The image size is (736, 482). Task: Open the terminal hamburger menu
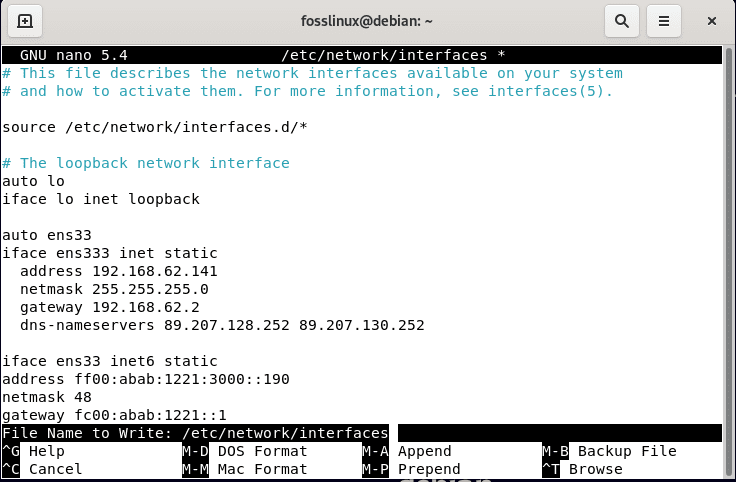pyautogui.click(x=663, y=20)
